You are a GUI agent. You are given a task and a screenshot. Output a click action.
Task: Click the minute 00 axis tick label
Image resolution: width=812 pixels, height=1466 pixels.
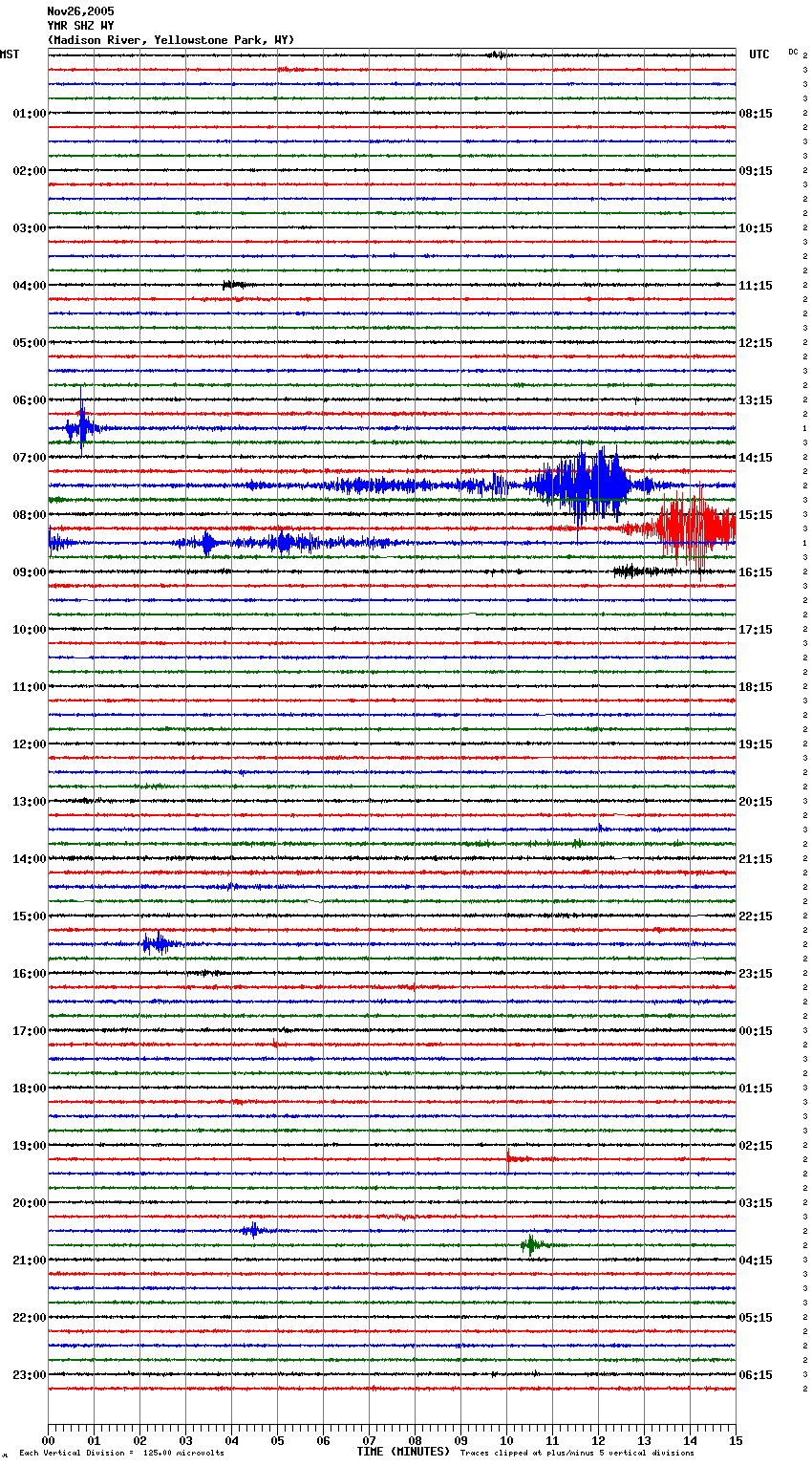click(x=48, y=1440)
